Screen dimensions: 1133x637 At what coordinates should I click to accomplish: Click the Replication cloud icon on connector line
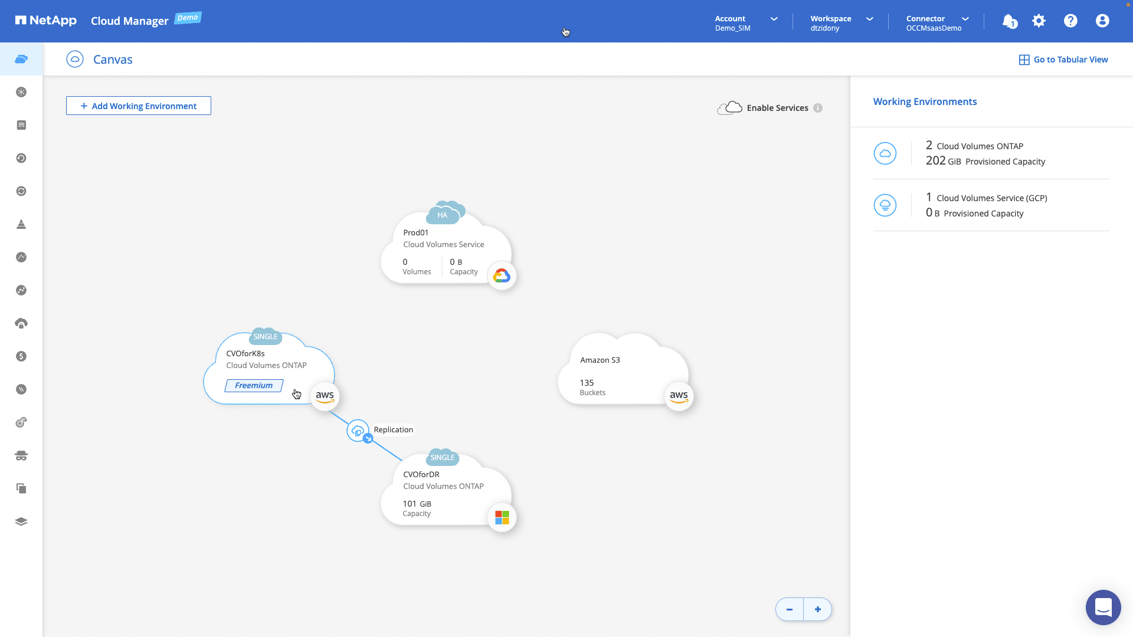coord(357,430)
